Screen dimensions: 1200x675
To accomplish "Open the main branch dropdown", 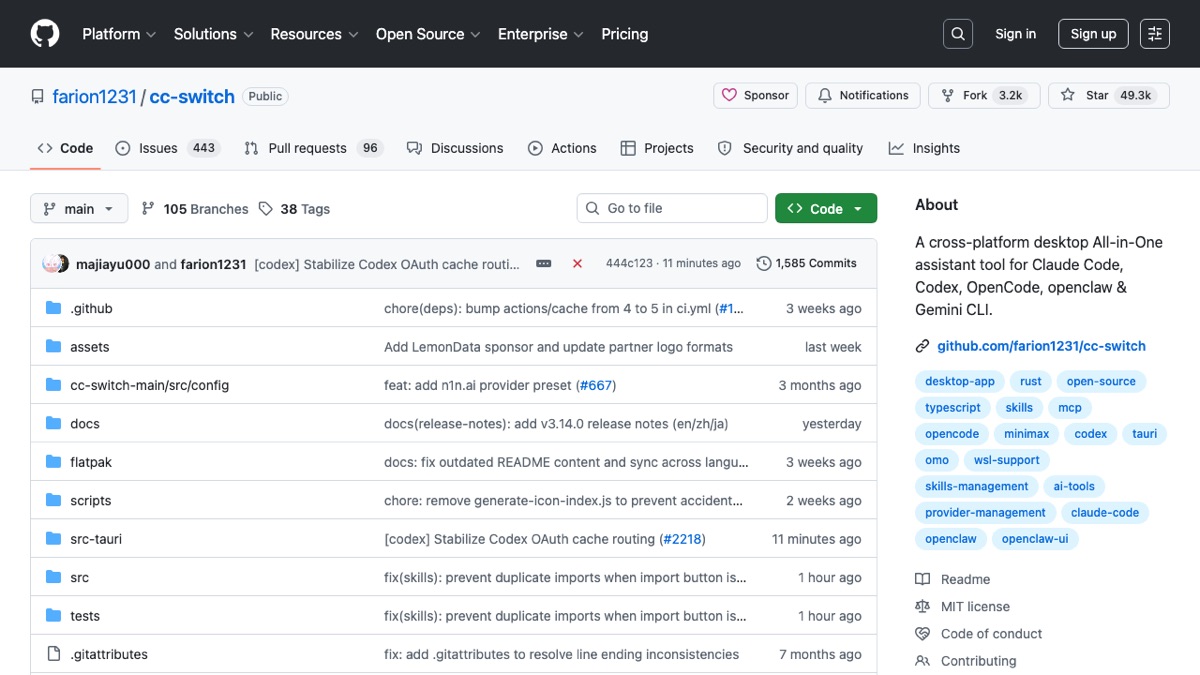I will tap(79, 209).
